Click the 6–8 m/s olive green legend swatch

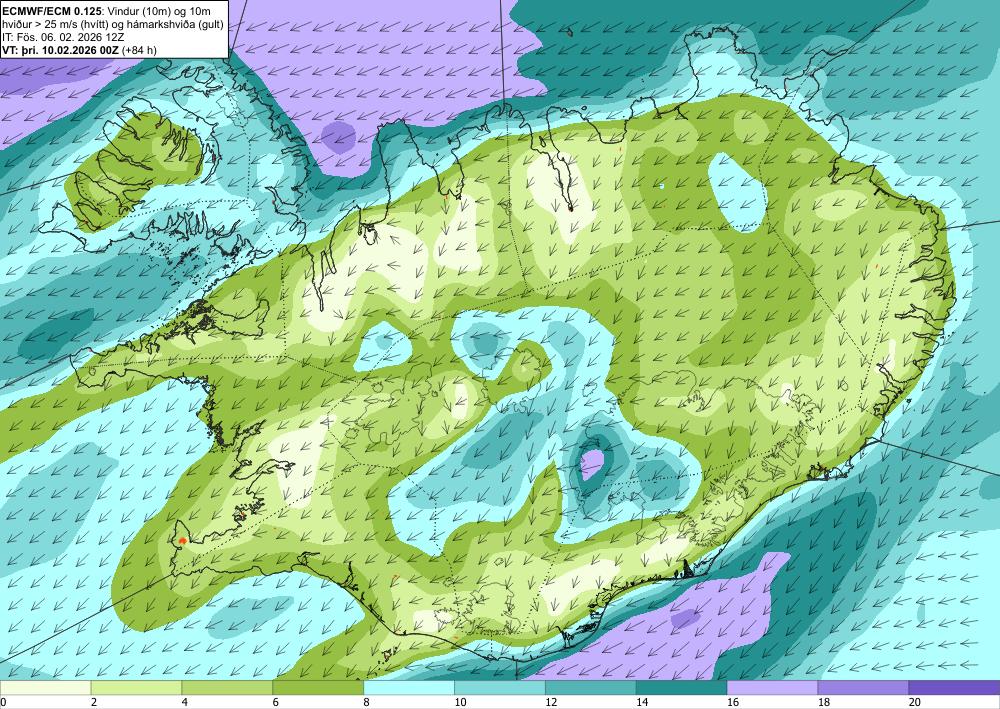pyautogui.click(x=318, y=688)
